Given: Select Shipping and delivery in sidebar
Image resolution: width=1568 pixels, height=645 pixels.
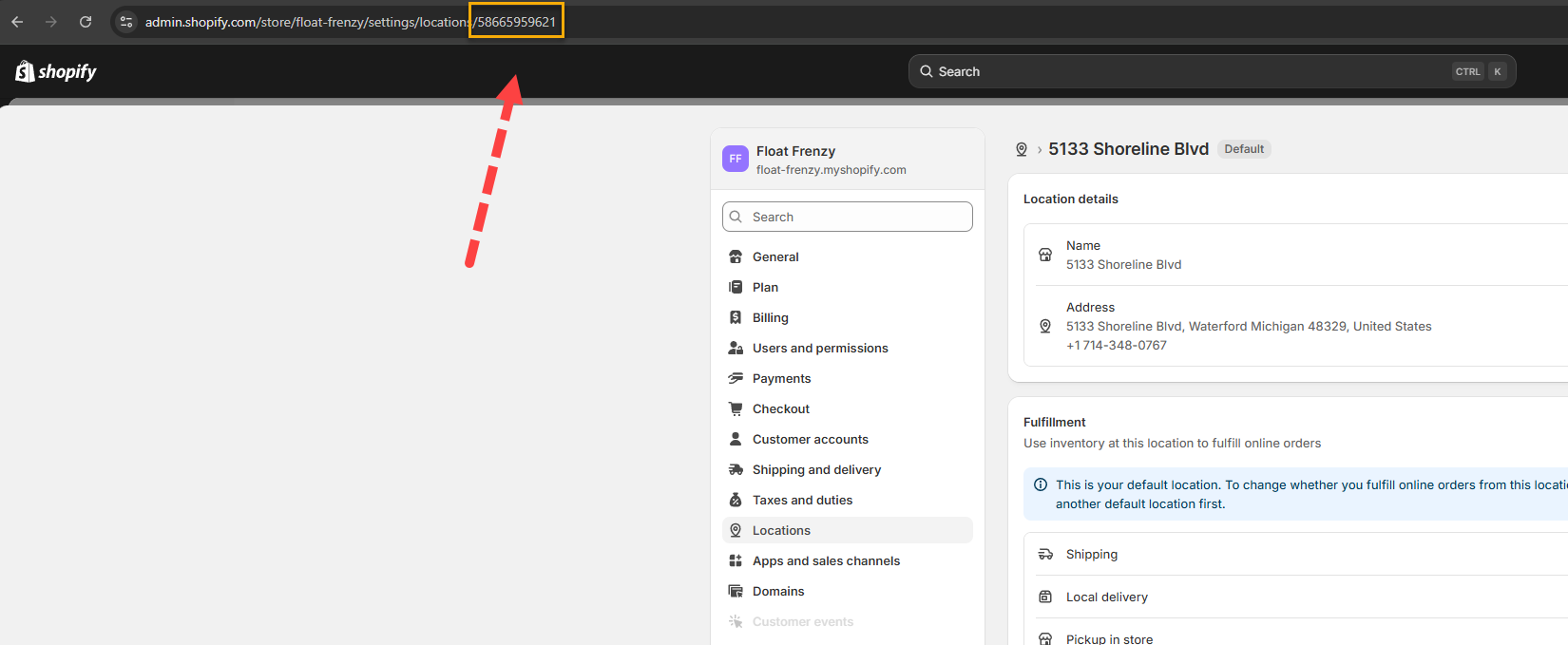Looking at the screenshot, I should (816, 469).
